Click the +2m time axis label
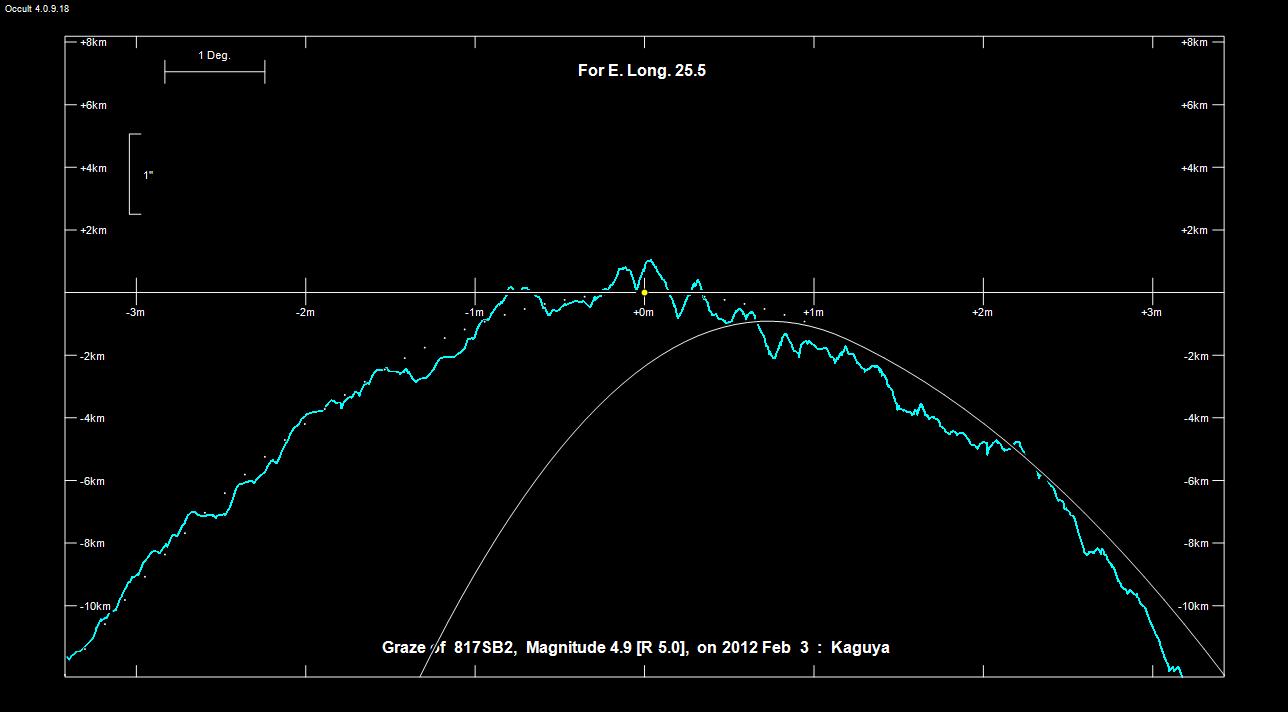This screenshot has width=1288, height=712. click(x=982, y=313)
